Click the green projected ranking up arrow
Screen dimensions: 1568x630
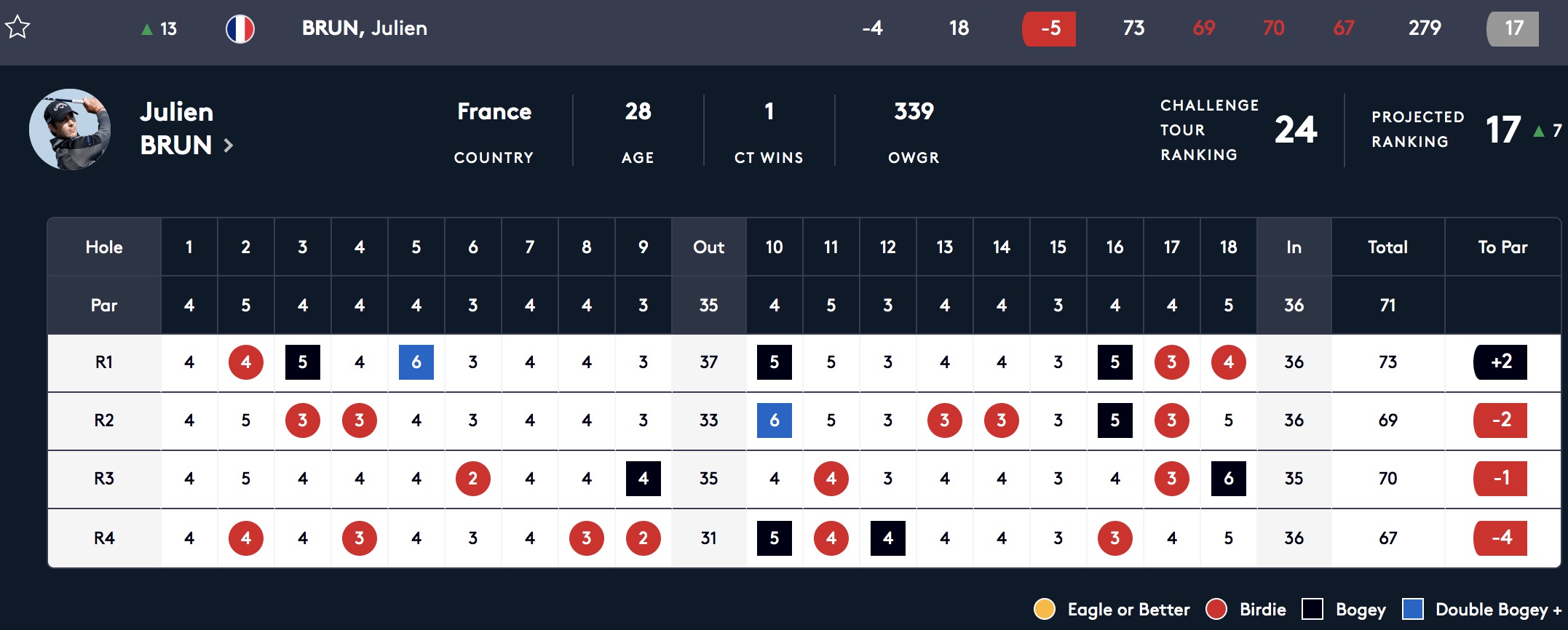(x=1539, y=132)
